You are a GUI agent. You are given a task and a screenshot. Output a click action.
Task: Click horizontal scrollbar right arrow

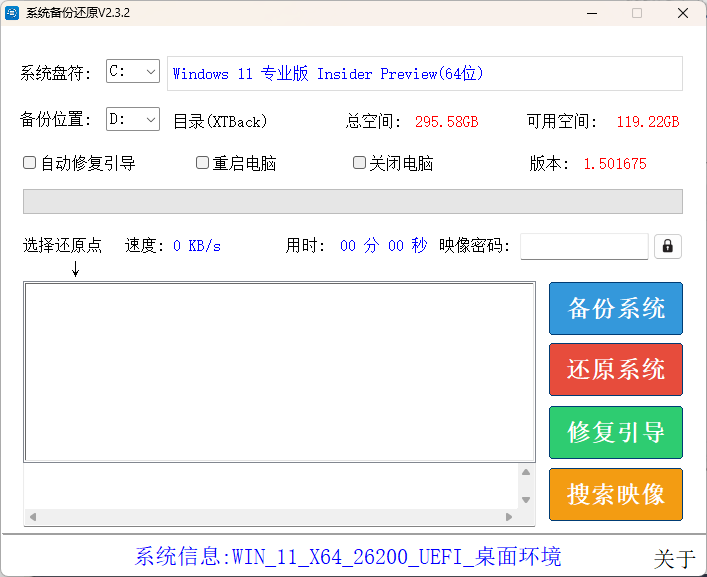509,517
